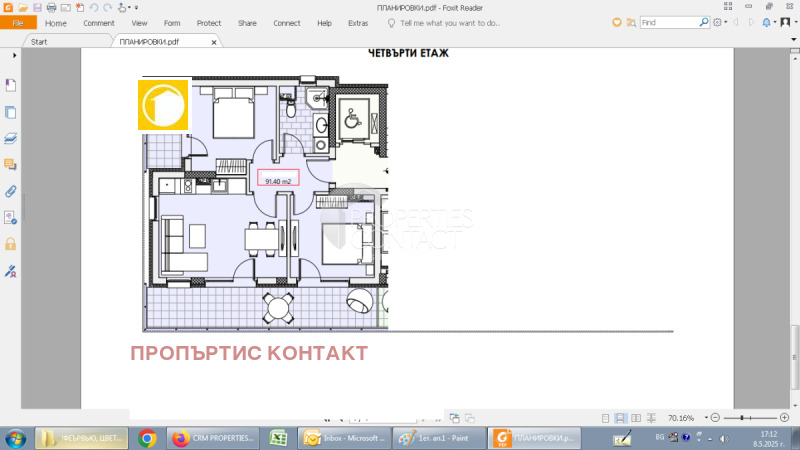800x450 pixels.
Task: Open the Attachments paperclip panel in sidebar
Action: coord(10,191)
